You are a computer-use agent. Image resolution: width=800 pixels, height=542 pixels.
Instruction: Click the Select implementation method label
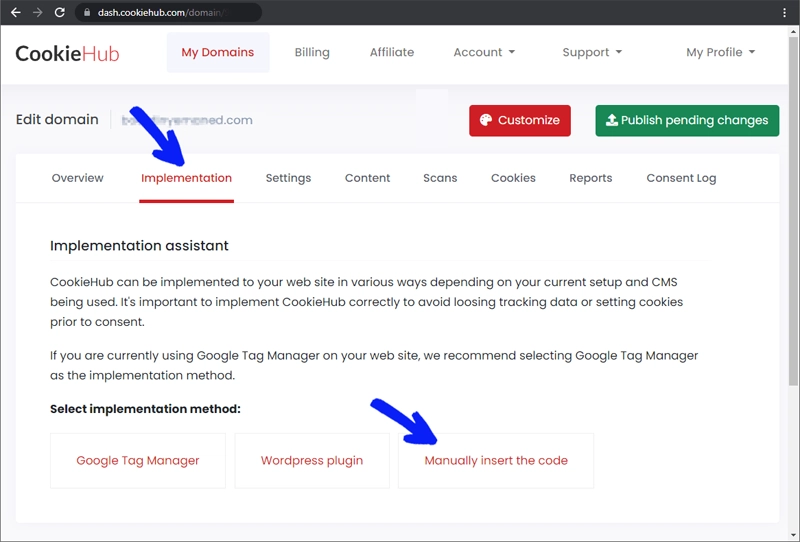(145, 409)
